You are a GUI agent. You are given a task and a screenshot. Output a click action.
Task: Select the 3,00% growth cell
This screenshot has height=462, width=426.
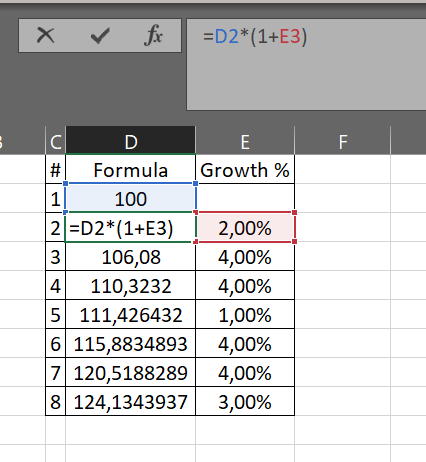(245, 402)
